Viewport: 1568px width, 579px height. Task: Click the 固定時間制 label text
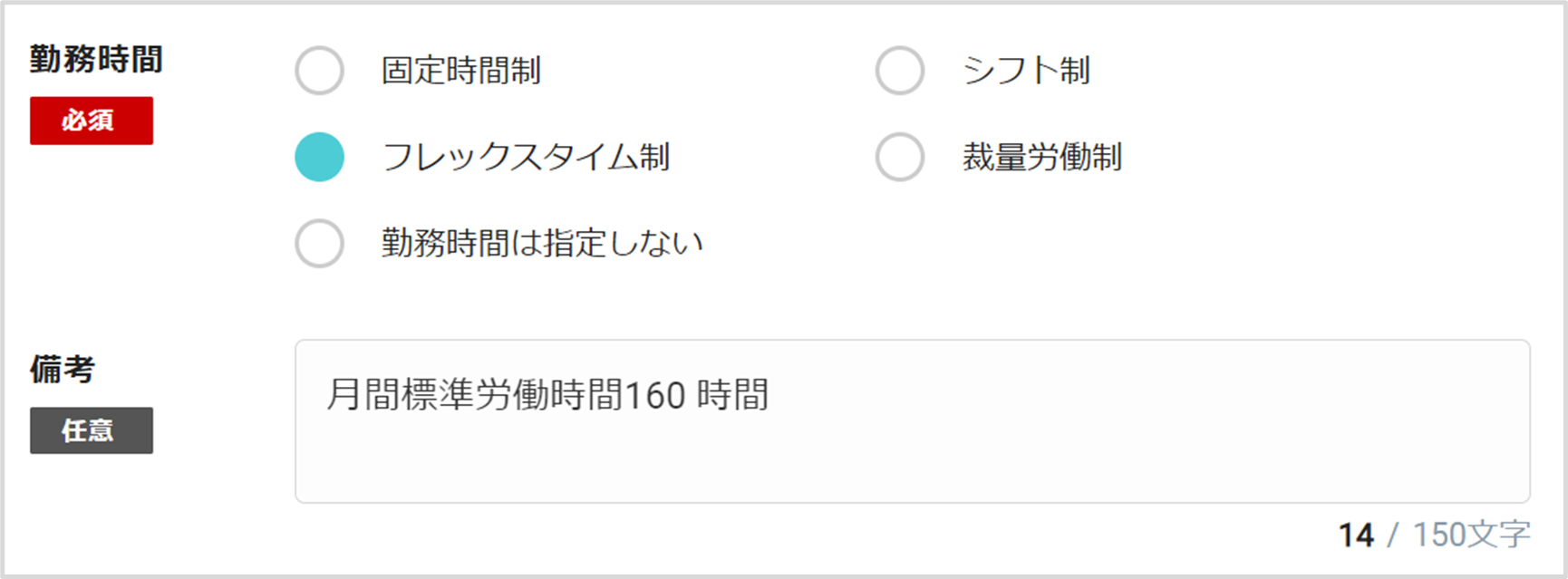(460, 71)
